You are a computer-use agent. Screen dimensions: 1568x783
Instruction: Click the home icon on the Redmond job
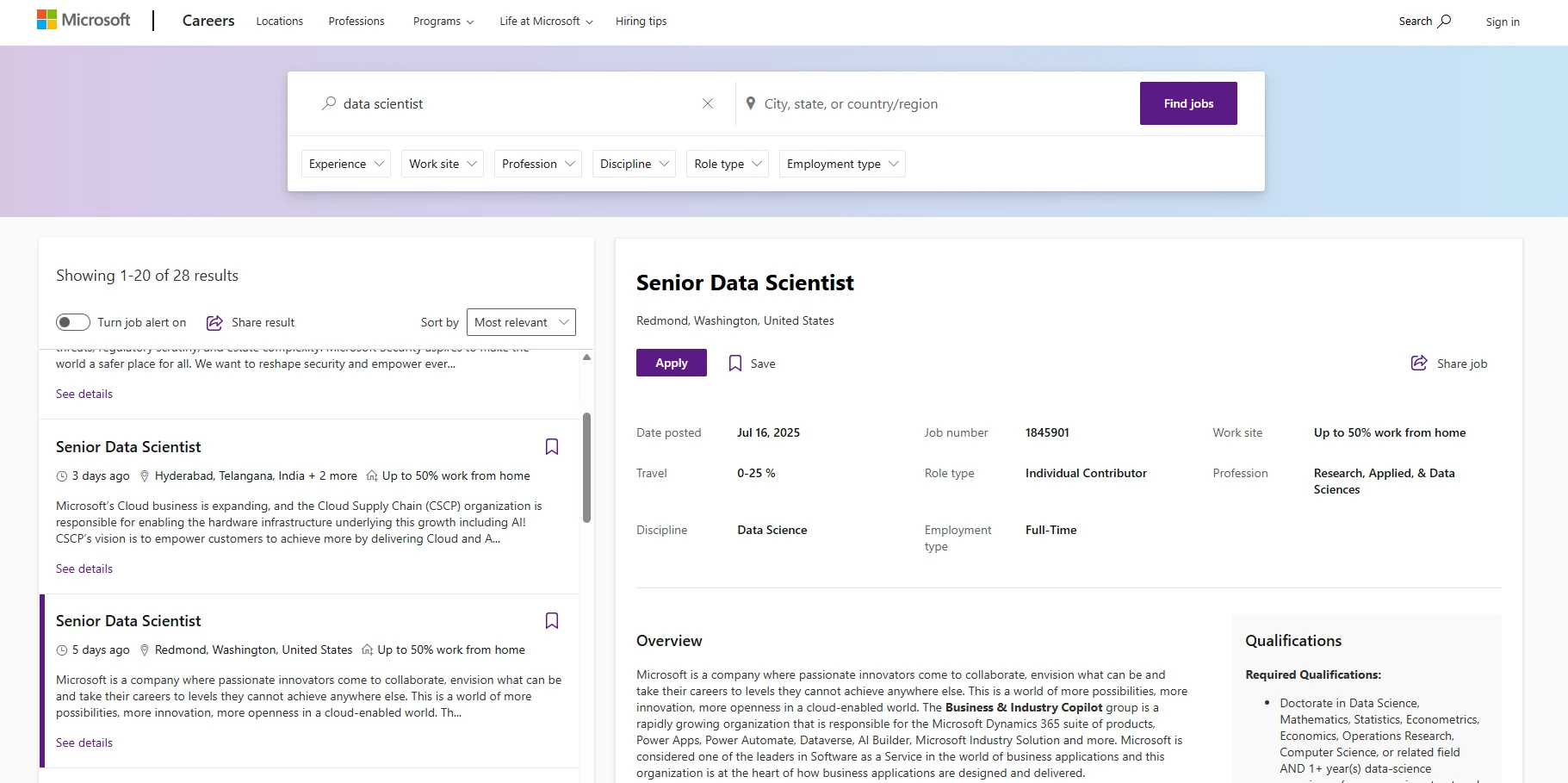click(x=368, y=649)
